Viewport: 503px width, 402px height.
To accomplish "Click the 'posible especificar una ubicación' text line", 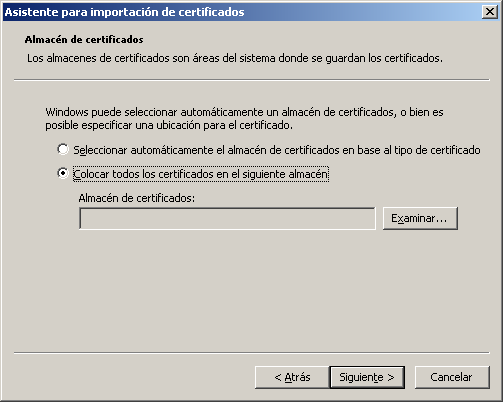I will (169, 126).
